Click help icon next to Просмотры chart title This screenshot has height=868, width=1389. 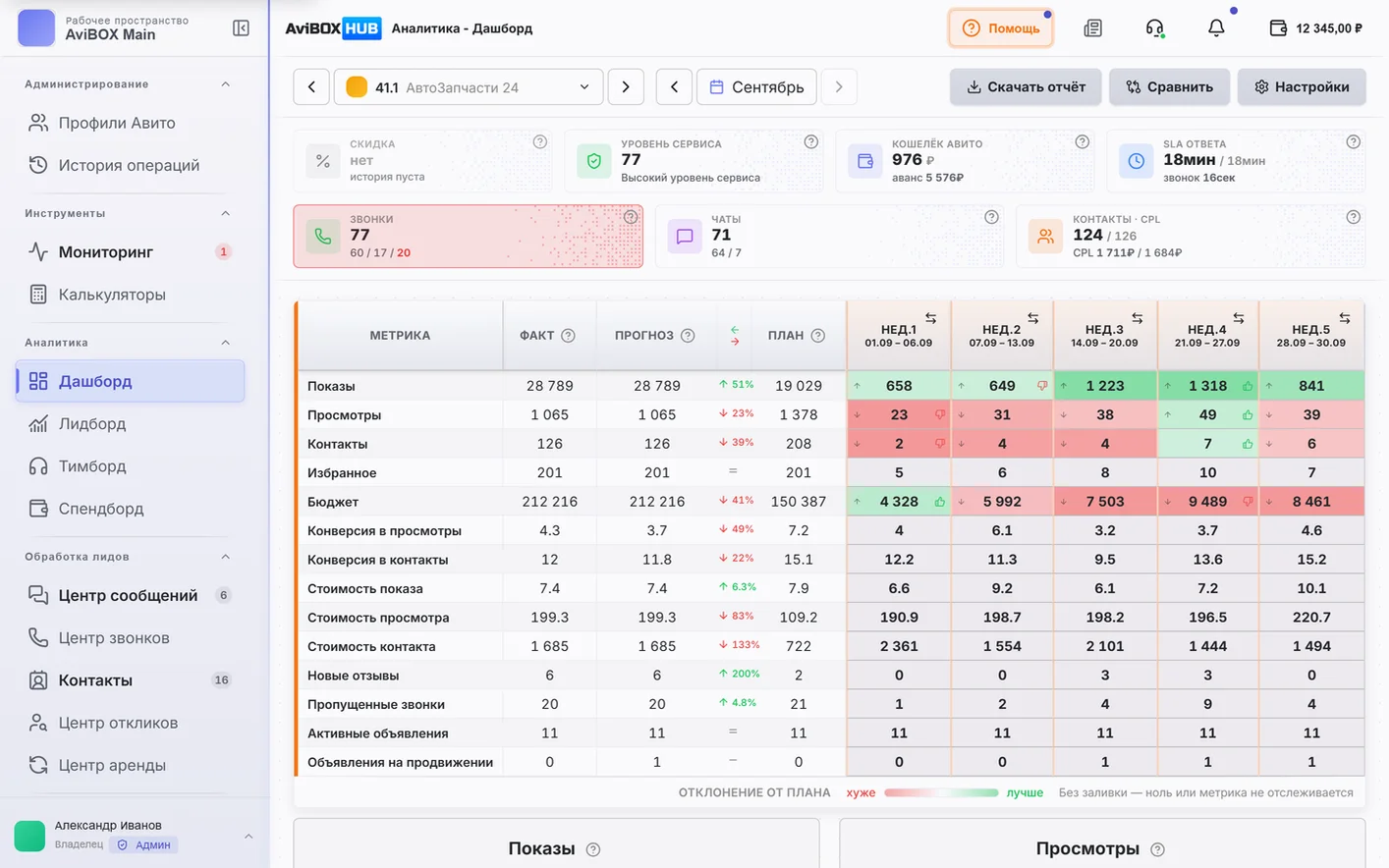(1157, 849)
